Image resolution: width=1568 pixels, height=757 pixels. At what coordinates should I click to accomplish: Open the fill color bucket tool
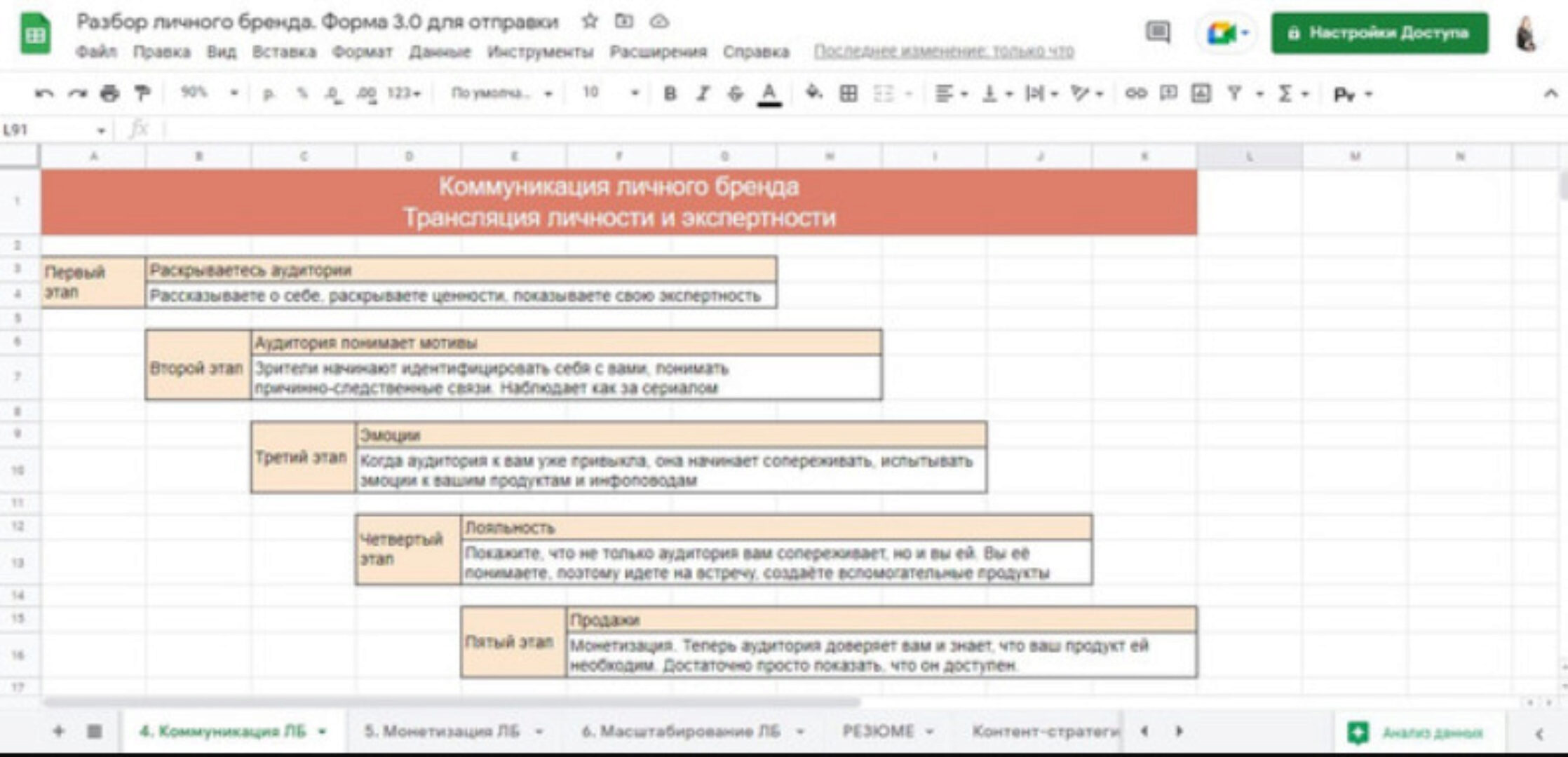click(813, 93)
